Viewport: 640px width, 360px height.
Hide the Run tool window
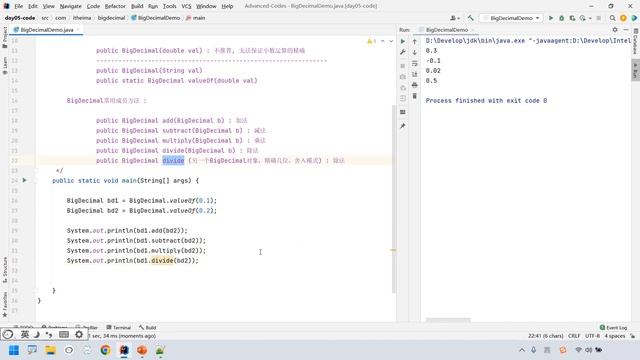pyautogui.click(x=626, y=30)
